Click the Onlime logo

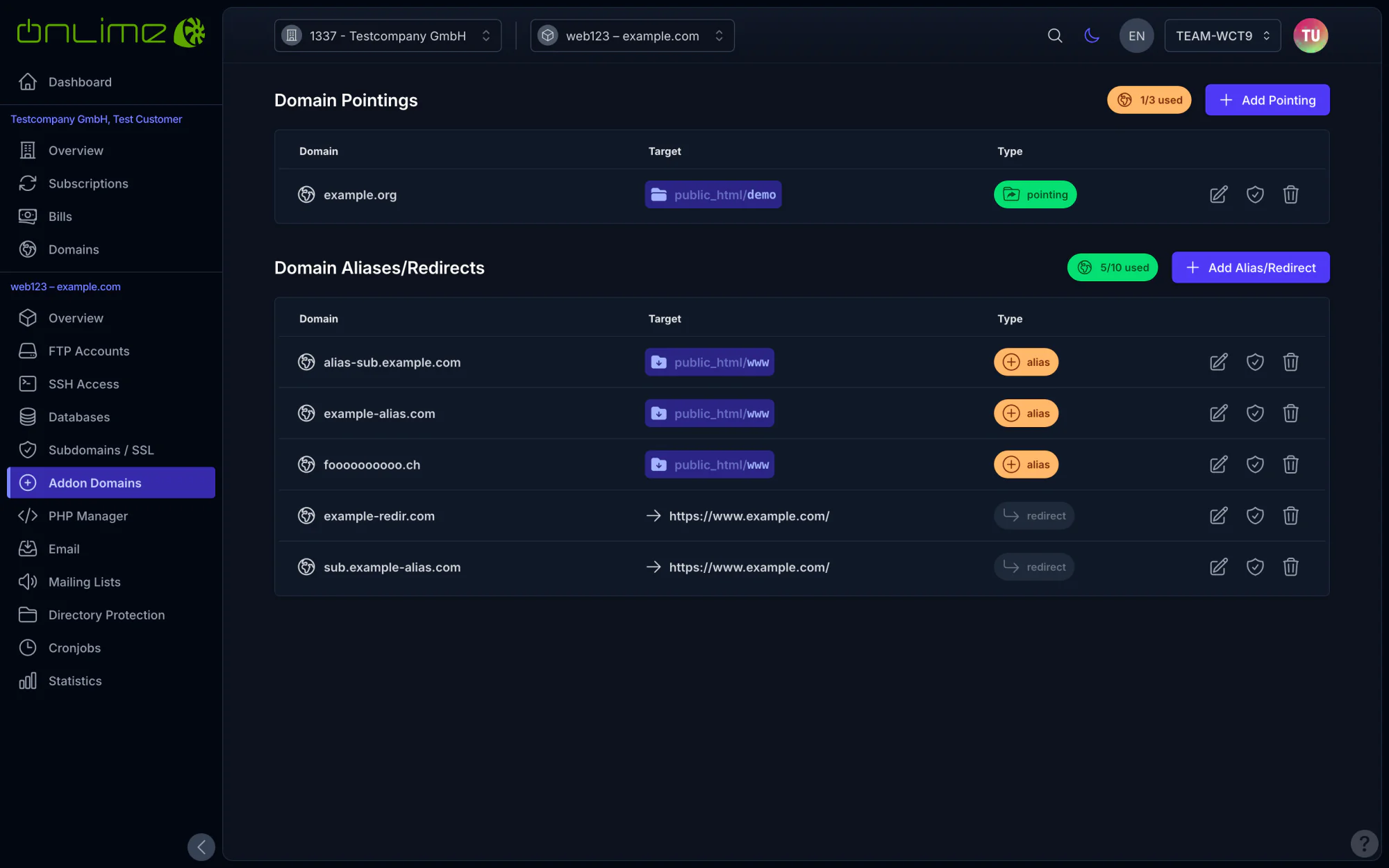pyautogui.click(x=111, y=33)
